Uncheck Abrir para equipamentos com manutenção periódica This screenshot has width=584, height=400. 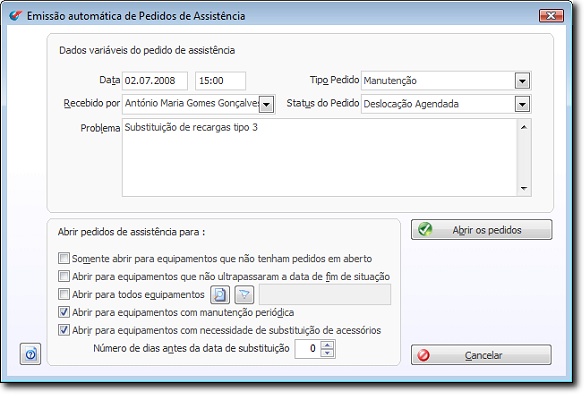coord(64,312)
